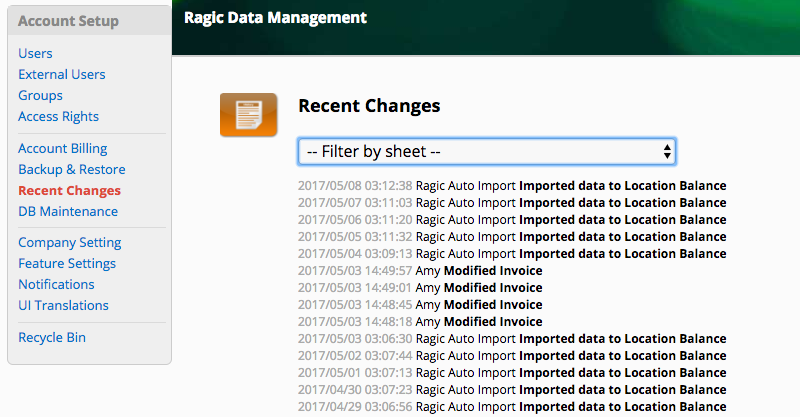Open Access Rights settings
This screenshot has width=800, height=417.
59,116
